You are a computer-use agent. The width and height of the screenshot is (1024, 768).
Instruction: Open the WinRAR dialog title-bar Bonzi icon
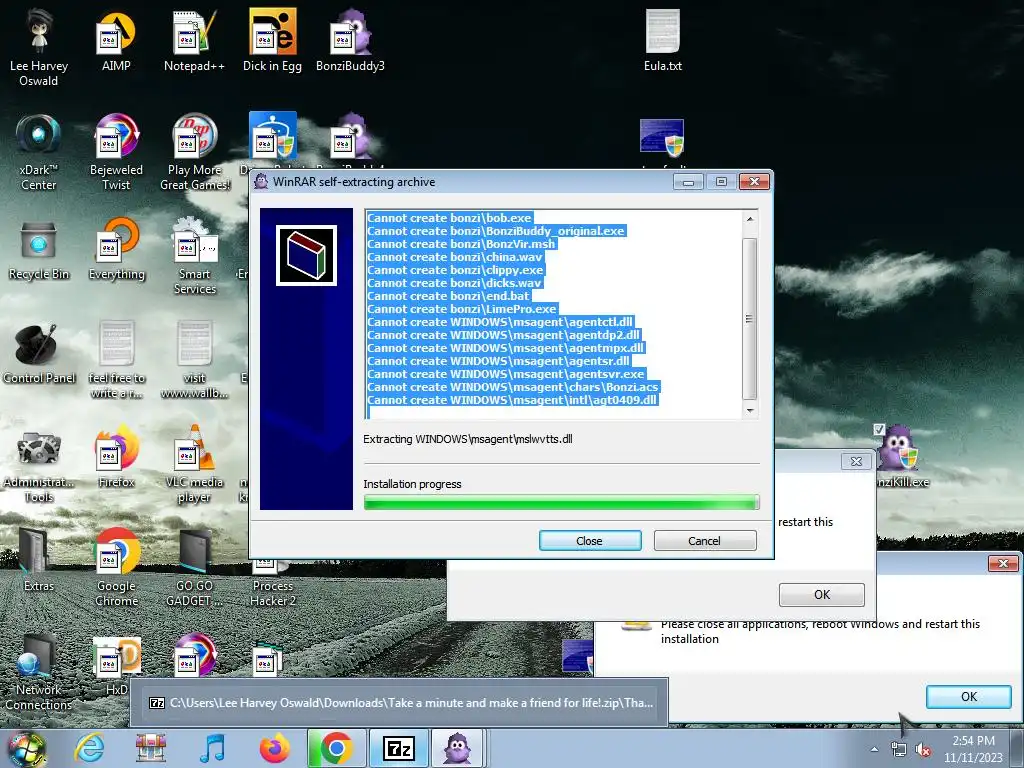(x=261, y=182)
